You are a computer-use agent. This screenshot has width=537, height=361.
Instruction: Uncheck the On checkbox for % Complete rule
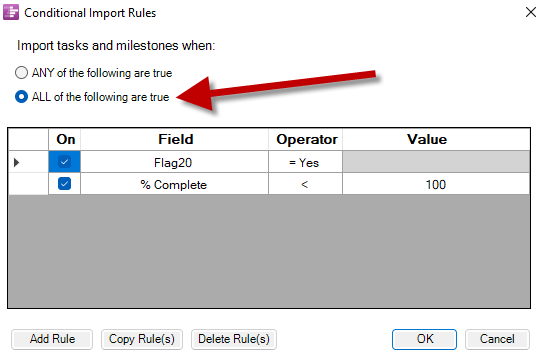tap(64, 184)
